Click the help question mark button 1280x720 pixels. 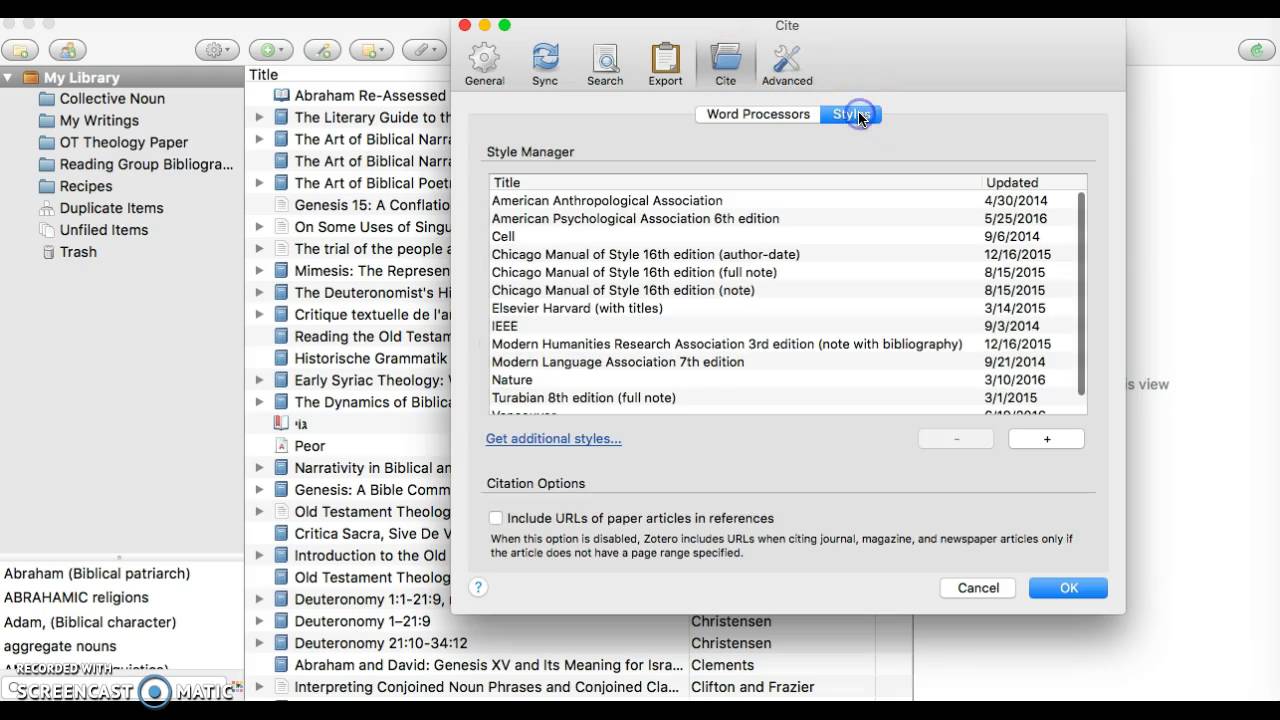click(478, 587)
